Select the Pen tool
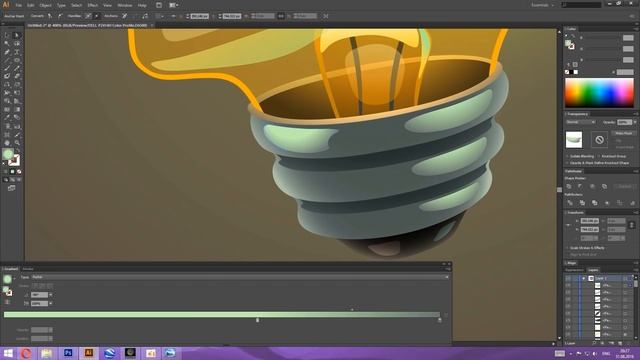This screenshot has height=360, width=640. [x=7, y=52]
